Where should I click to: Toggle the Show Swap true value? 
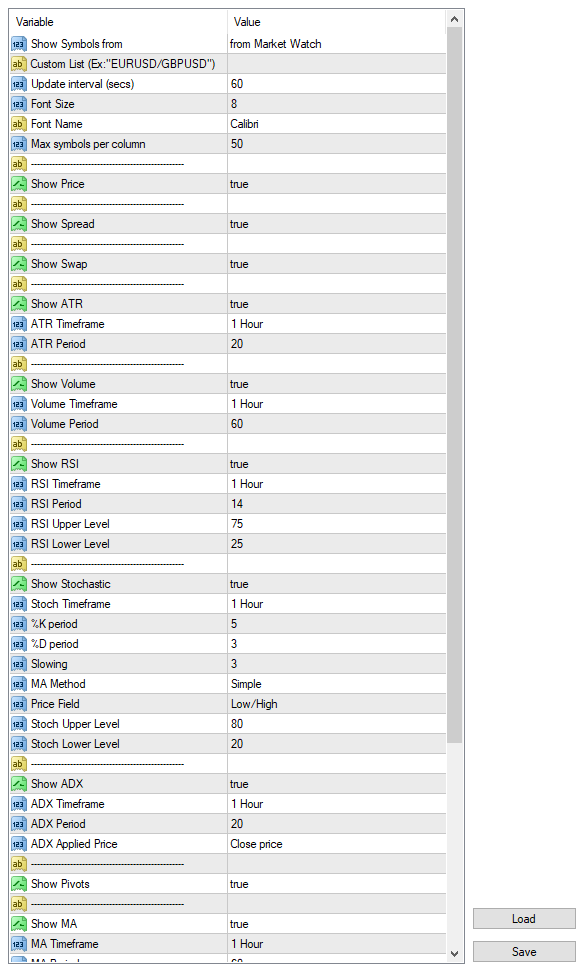coord(337,264)
